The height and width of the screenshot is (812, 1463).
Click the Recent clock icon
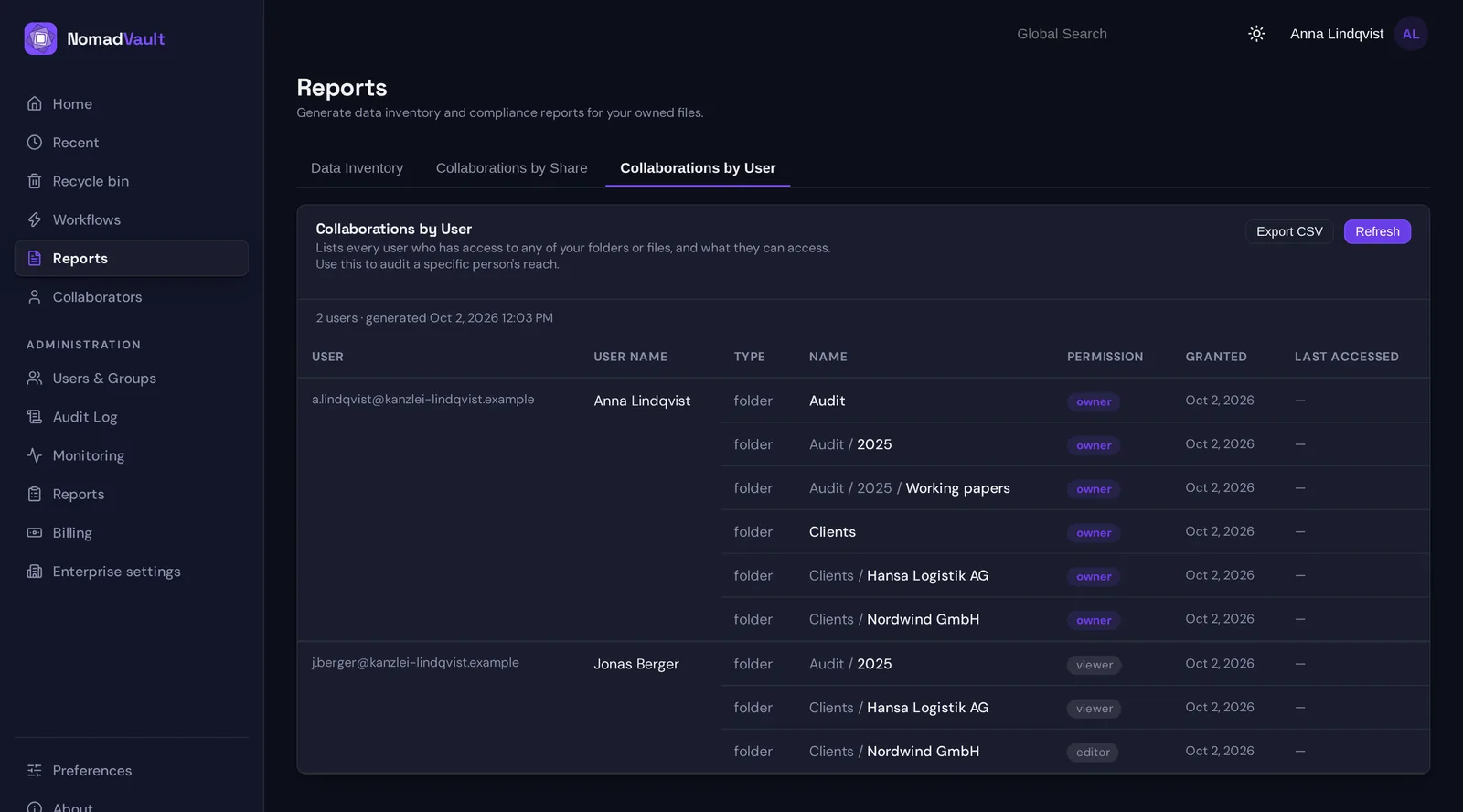(x=35, y=143)
